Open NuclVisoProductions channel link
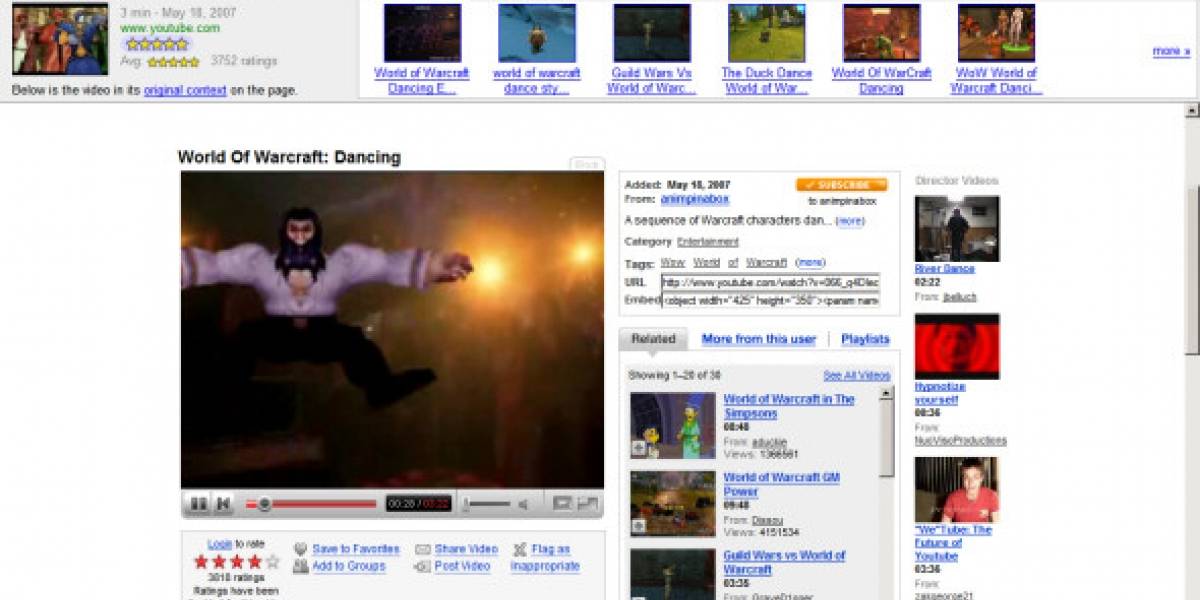The image size is (1200, 600). click(961, 440)
